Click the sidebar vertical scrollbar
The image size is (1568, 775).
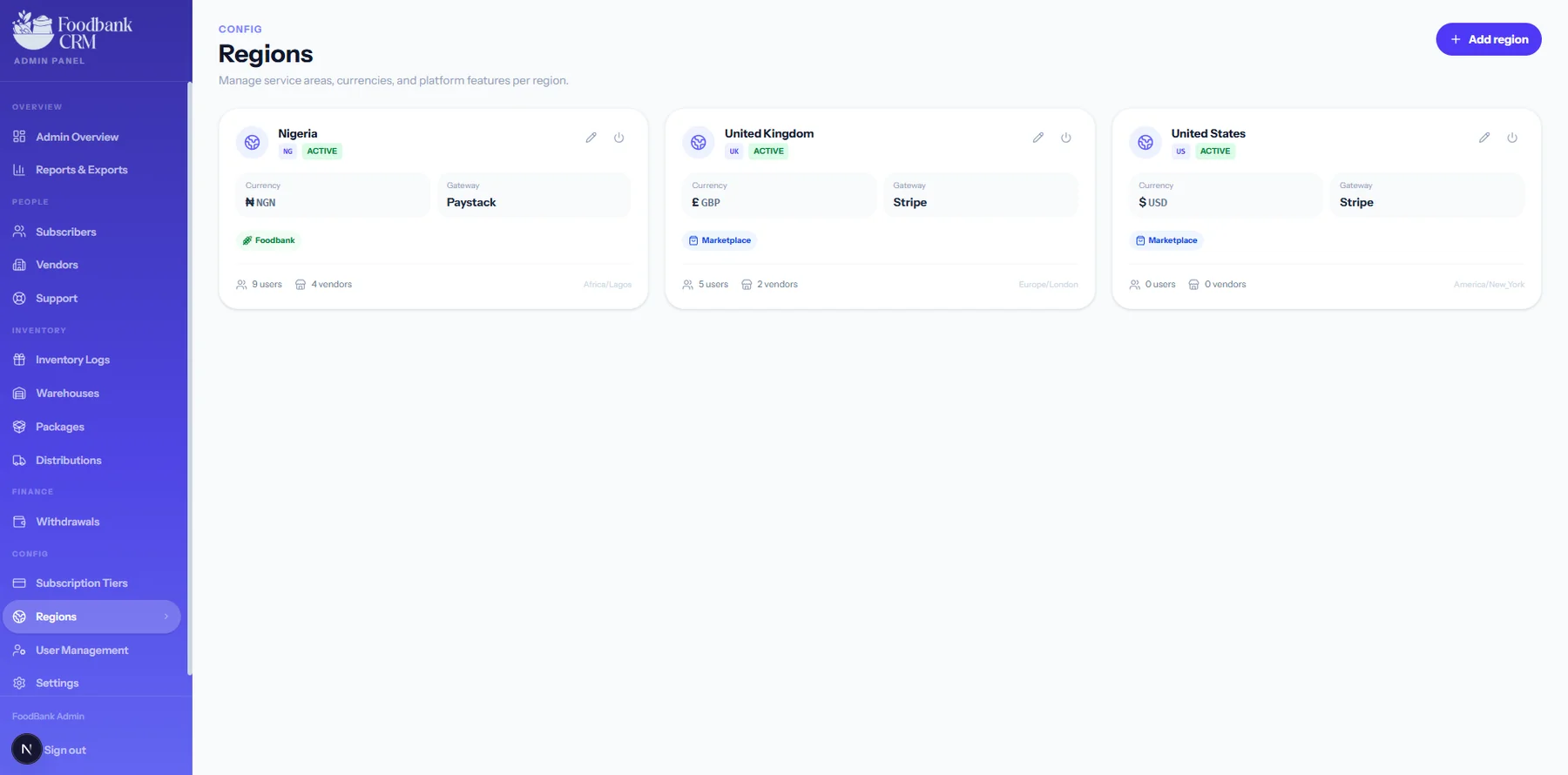tap(189, 379)
